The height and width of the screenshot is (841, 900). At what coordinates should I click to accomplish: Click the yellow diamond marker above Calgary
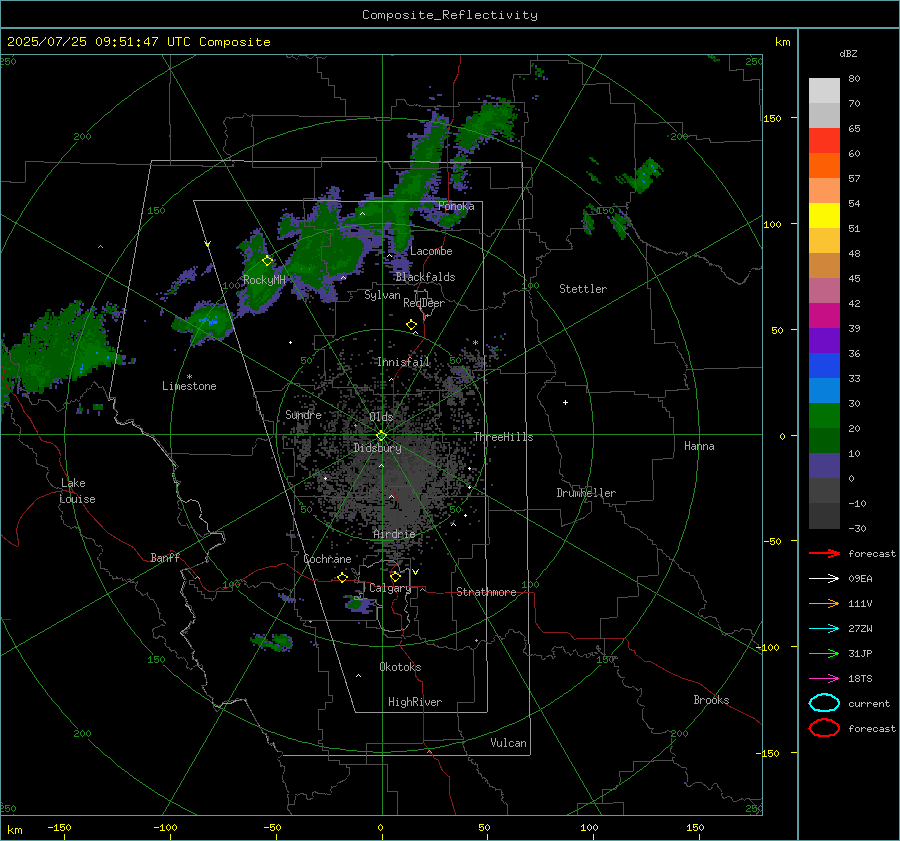395,576
